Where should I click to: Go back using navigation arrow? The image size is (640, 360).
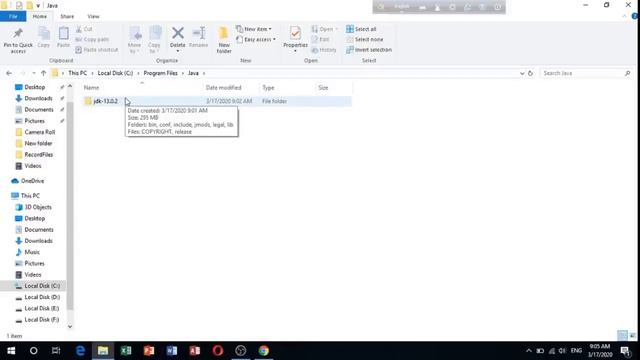click(9, 73)
